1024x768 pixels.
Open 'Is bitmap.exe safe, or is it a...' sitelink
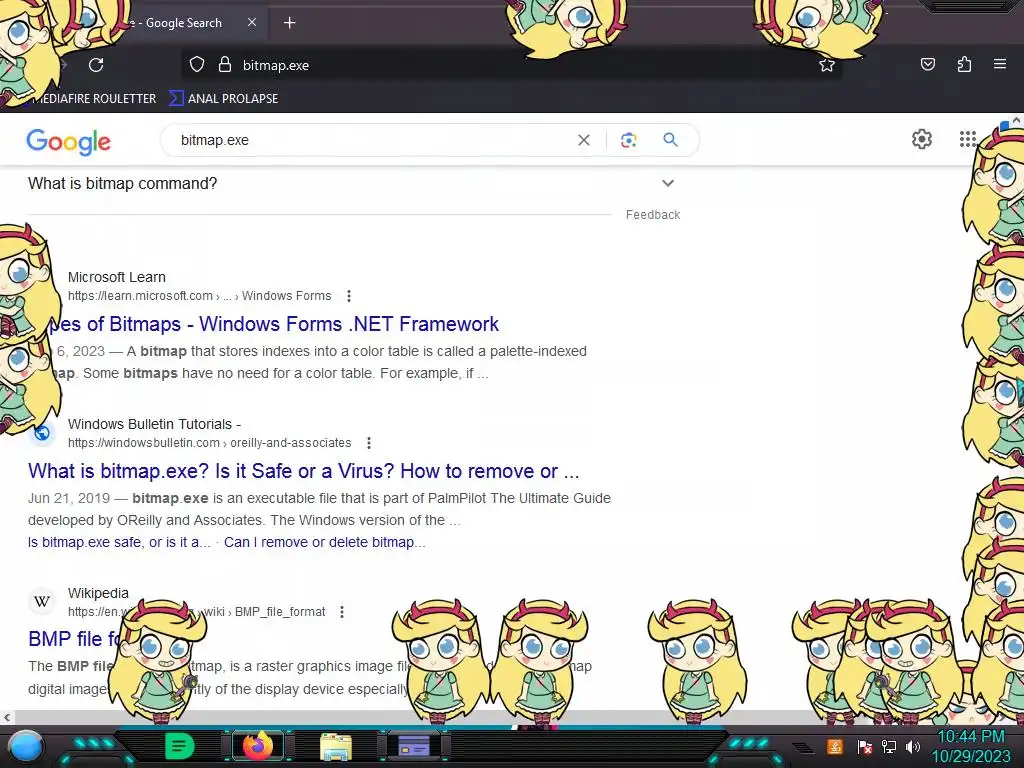coord(120,542)
